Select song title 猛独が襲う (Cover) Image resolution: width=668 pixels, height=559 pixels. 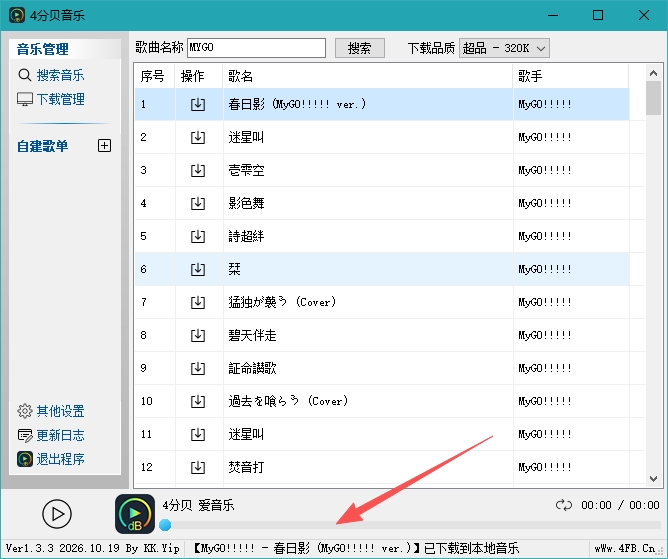(x=282, y=303)
